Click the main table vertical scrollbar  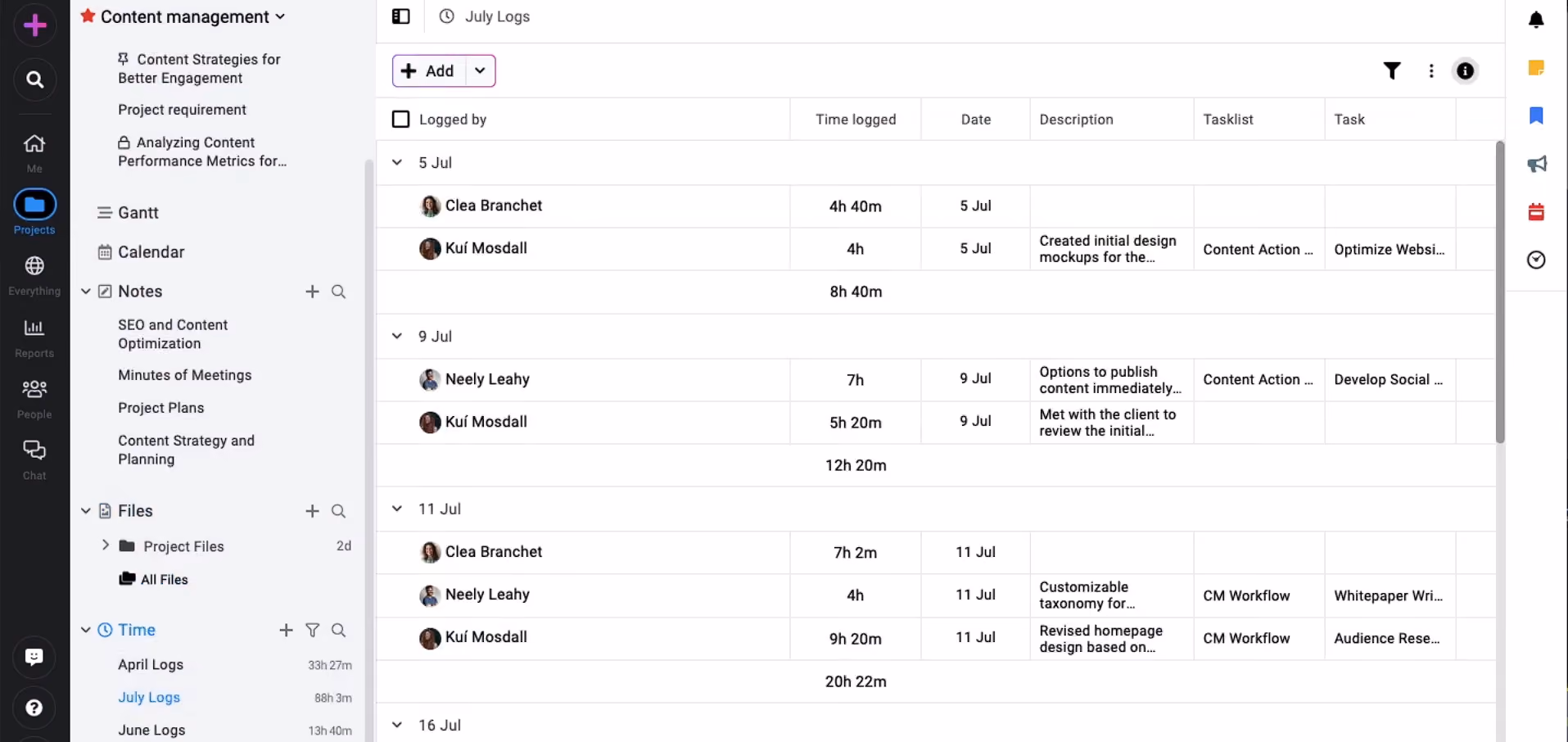[1500, 292]
